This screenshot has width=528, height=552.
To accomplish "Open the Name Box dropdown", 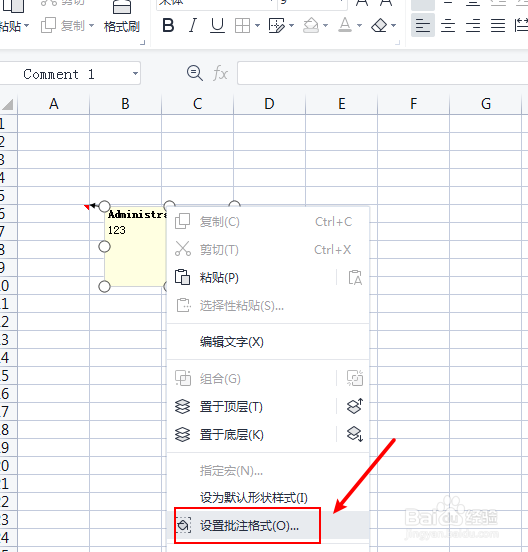I will (135, 74).
